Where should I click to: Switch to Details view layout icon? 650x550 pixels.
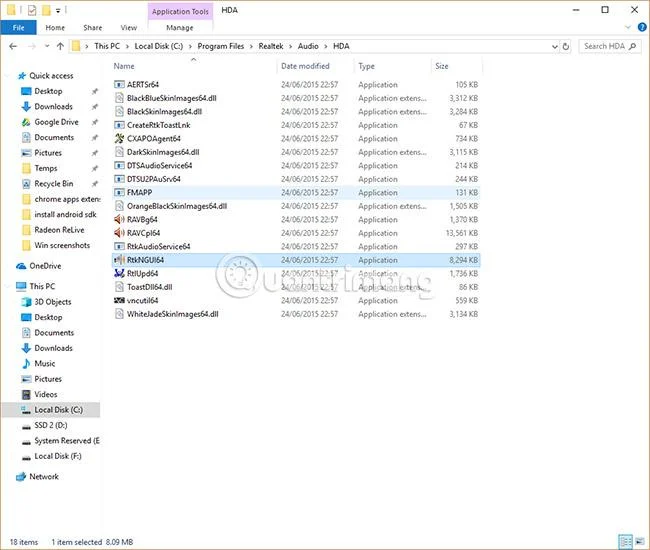(x=625, y=541)
